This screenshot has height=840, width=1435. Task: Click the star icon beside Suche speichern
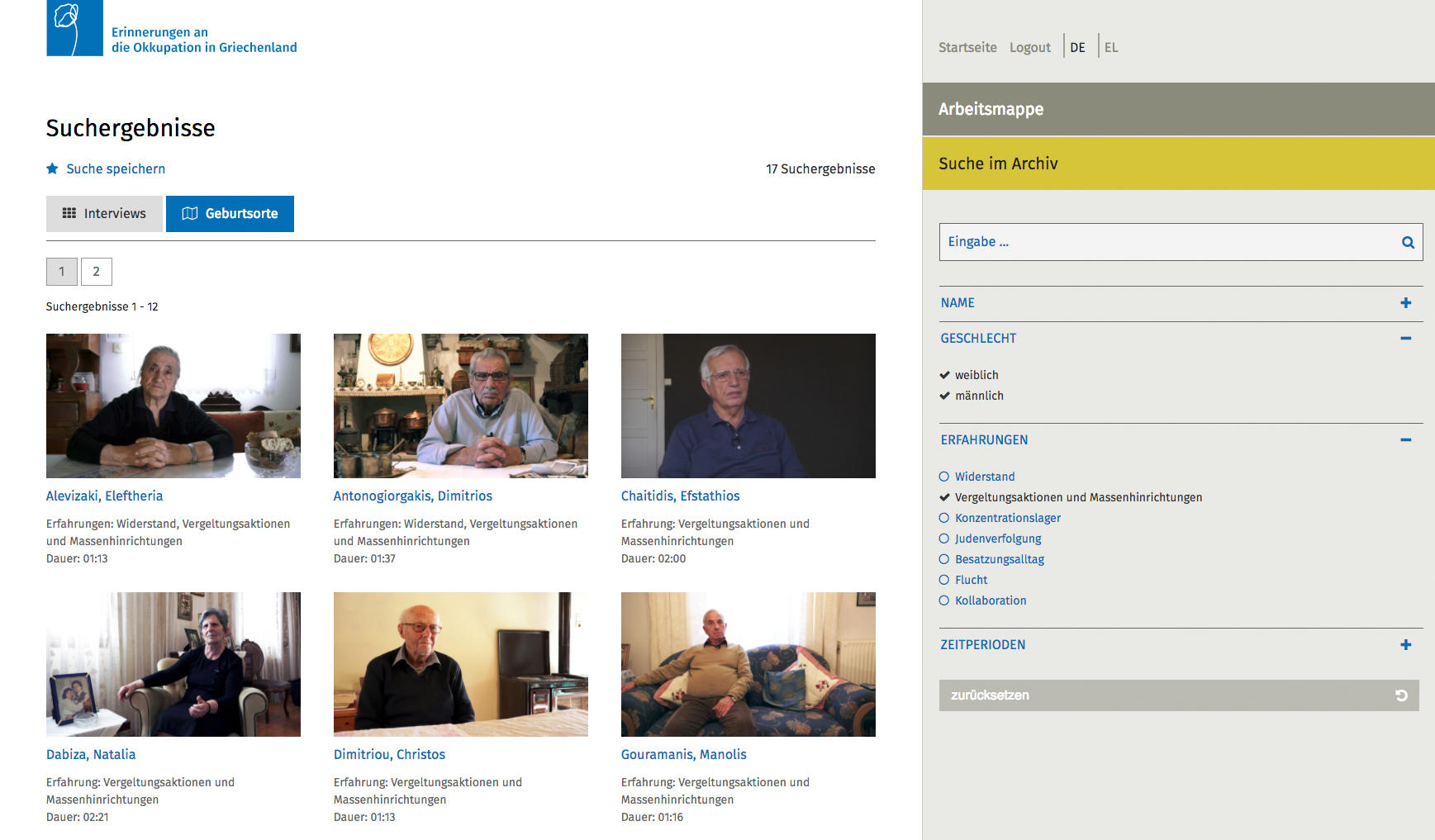coord(52,168)
